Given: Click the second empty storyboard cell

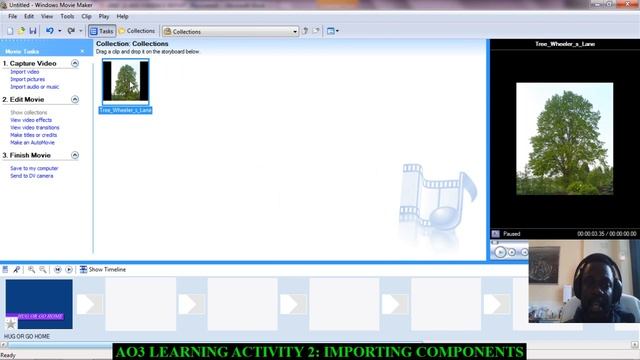Looking at the screenshot, I should (242, 304).
